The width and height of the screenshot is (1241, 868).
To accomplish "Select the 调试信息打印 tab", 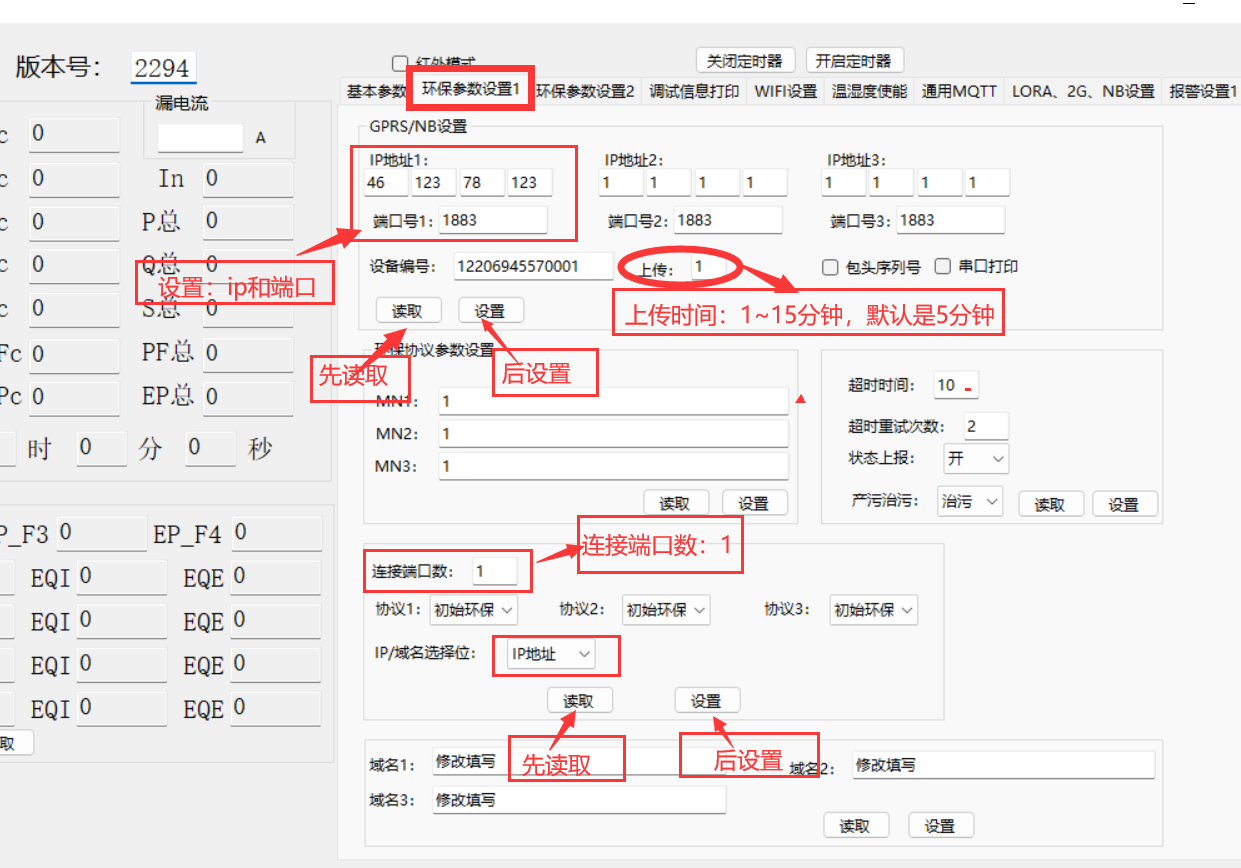I will (x=694, y=91).
